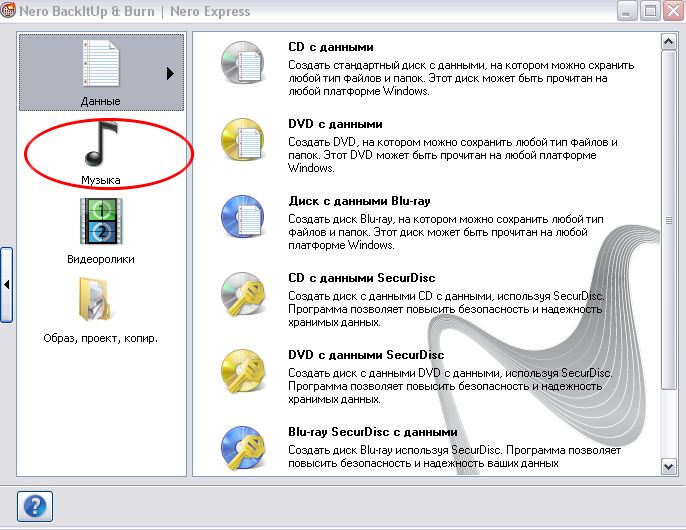Click the scrollbar up arrow
This screenshot has height=530, width=686.
tap(668, 42)
